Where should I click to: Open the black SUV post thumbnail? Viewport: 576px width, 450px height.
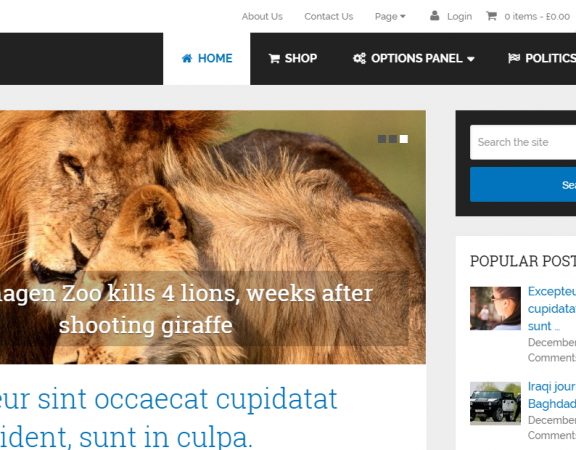[x=495, y=403]
